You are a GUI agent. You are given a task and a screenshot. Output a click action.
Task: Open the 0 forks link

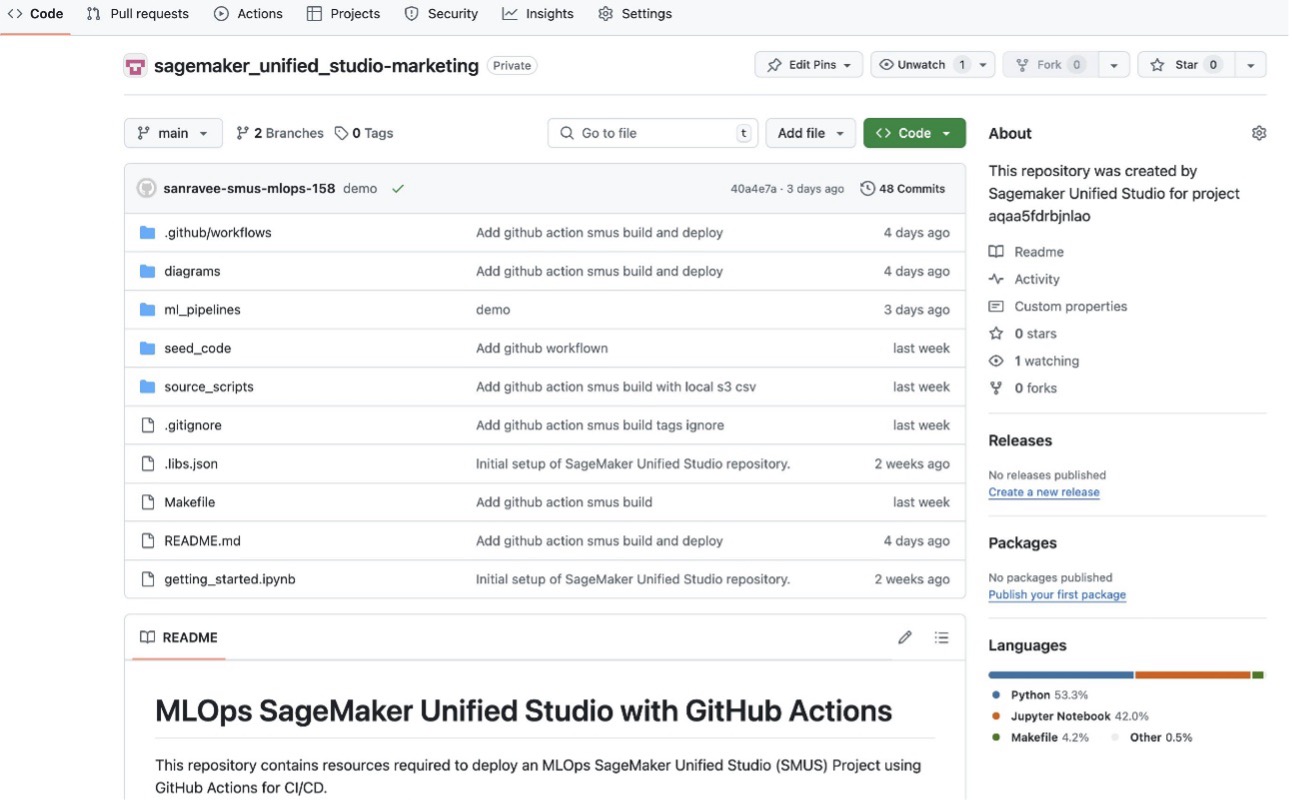1023,388
